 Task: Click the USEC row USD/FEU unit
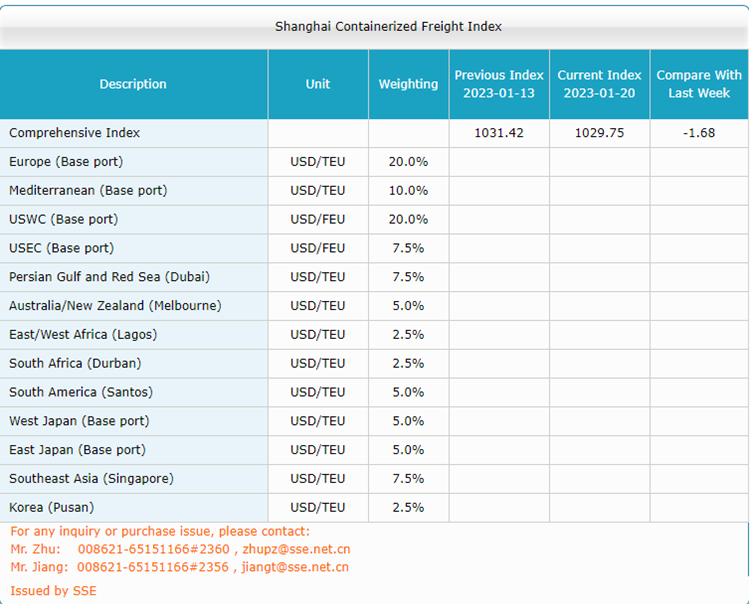click(x=317, y=248)
